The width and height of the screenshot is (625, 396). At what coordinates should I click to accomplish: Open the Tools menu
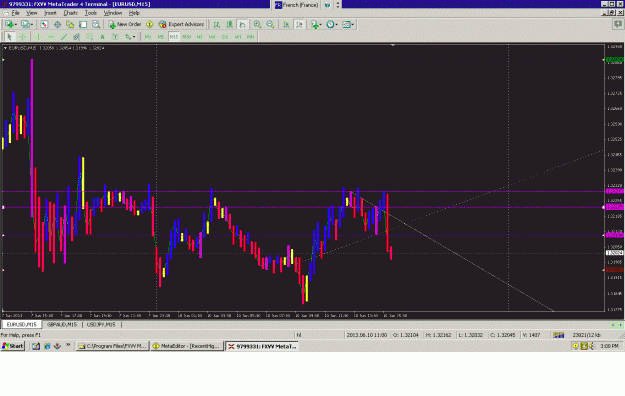(90, 13)
